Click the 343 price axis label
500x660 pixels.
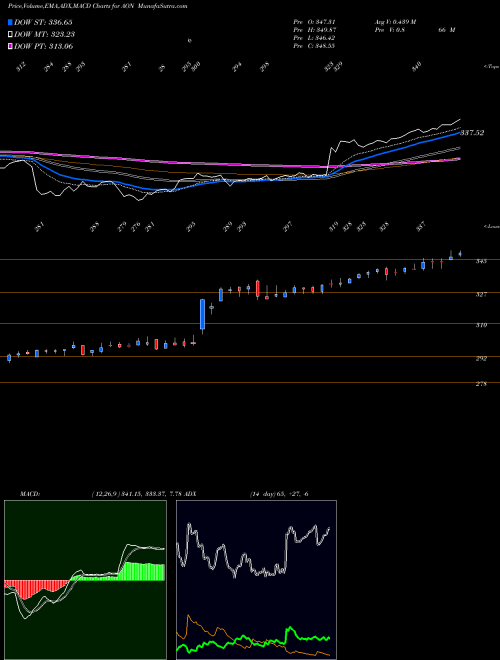pos(481,261)
